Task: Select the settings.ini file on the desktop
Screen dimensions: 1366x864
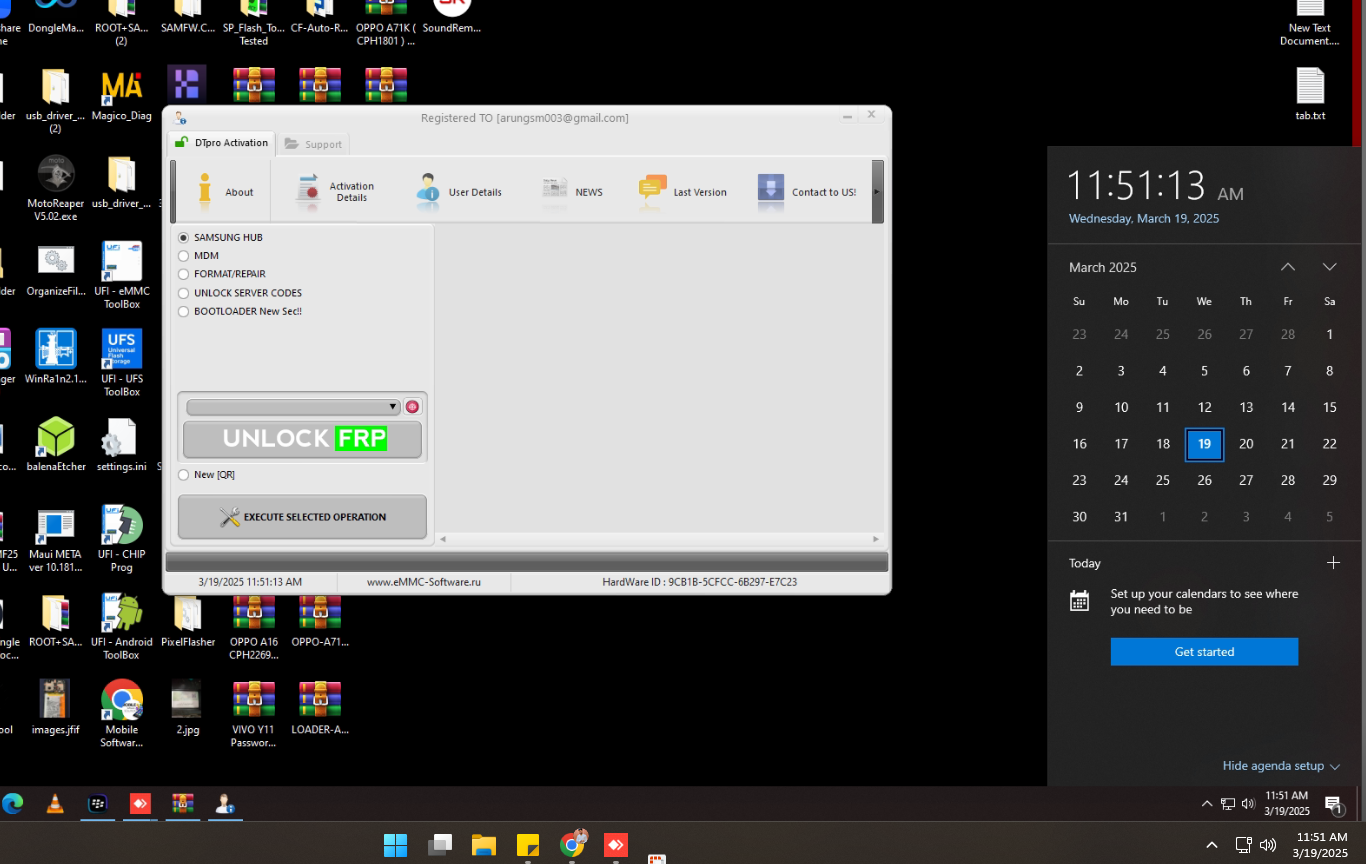Action: coord(122,444)
